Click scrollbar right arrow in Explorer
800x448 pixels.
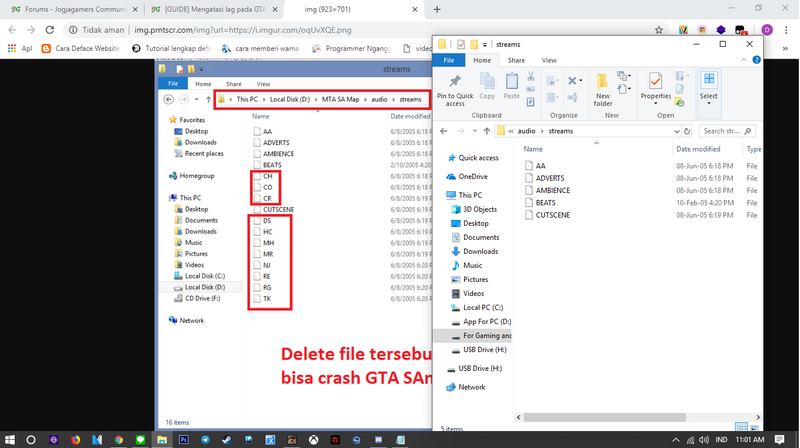click(758, 417)
